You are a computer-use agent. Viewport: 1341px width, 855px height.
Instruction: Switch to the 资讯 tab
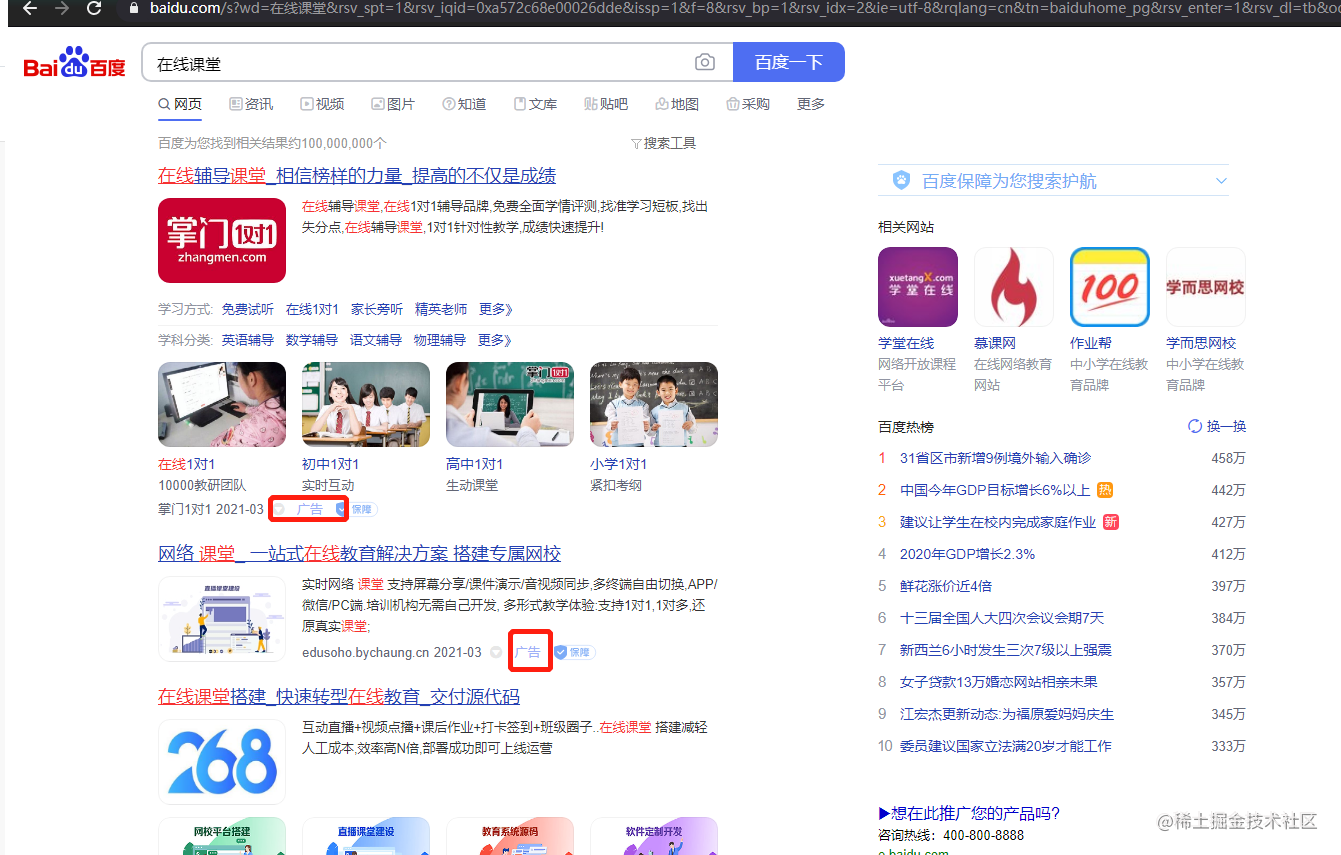tap(251, 104)
